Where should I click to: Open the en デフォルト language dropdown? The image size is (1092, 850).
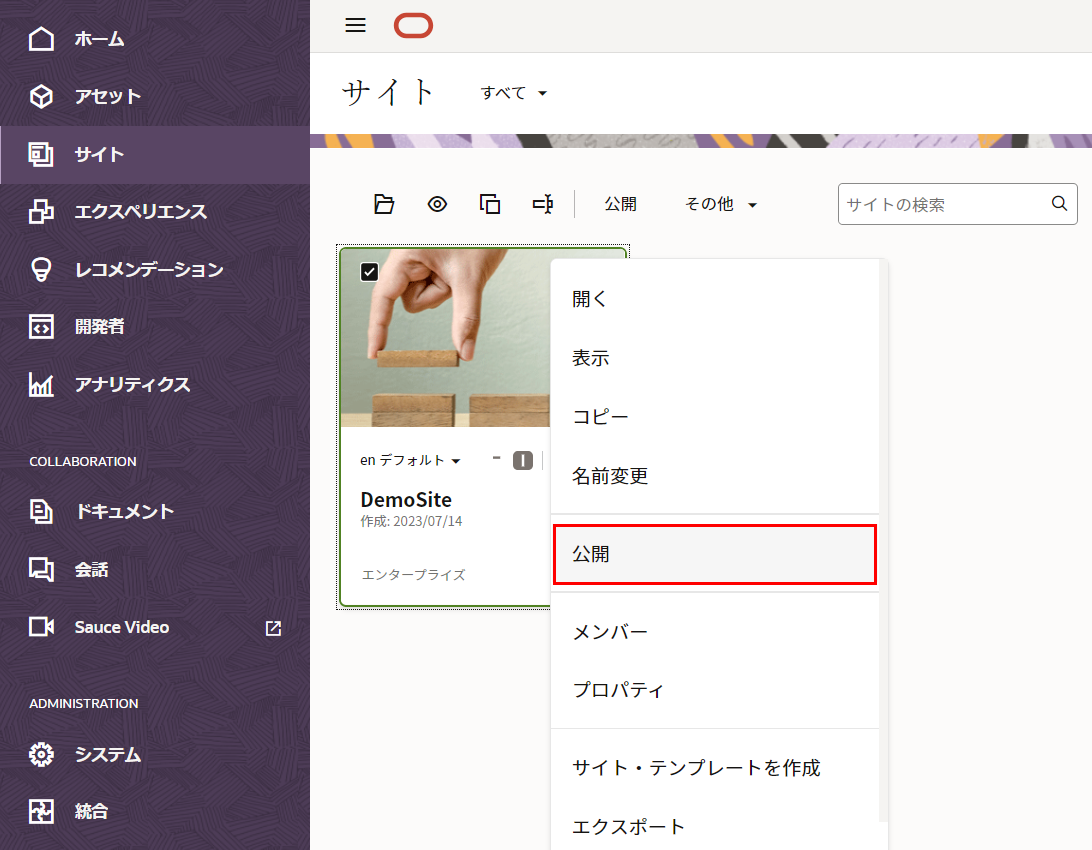pos(410,460)
